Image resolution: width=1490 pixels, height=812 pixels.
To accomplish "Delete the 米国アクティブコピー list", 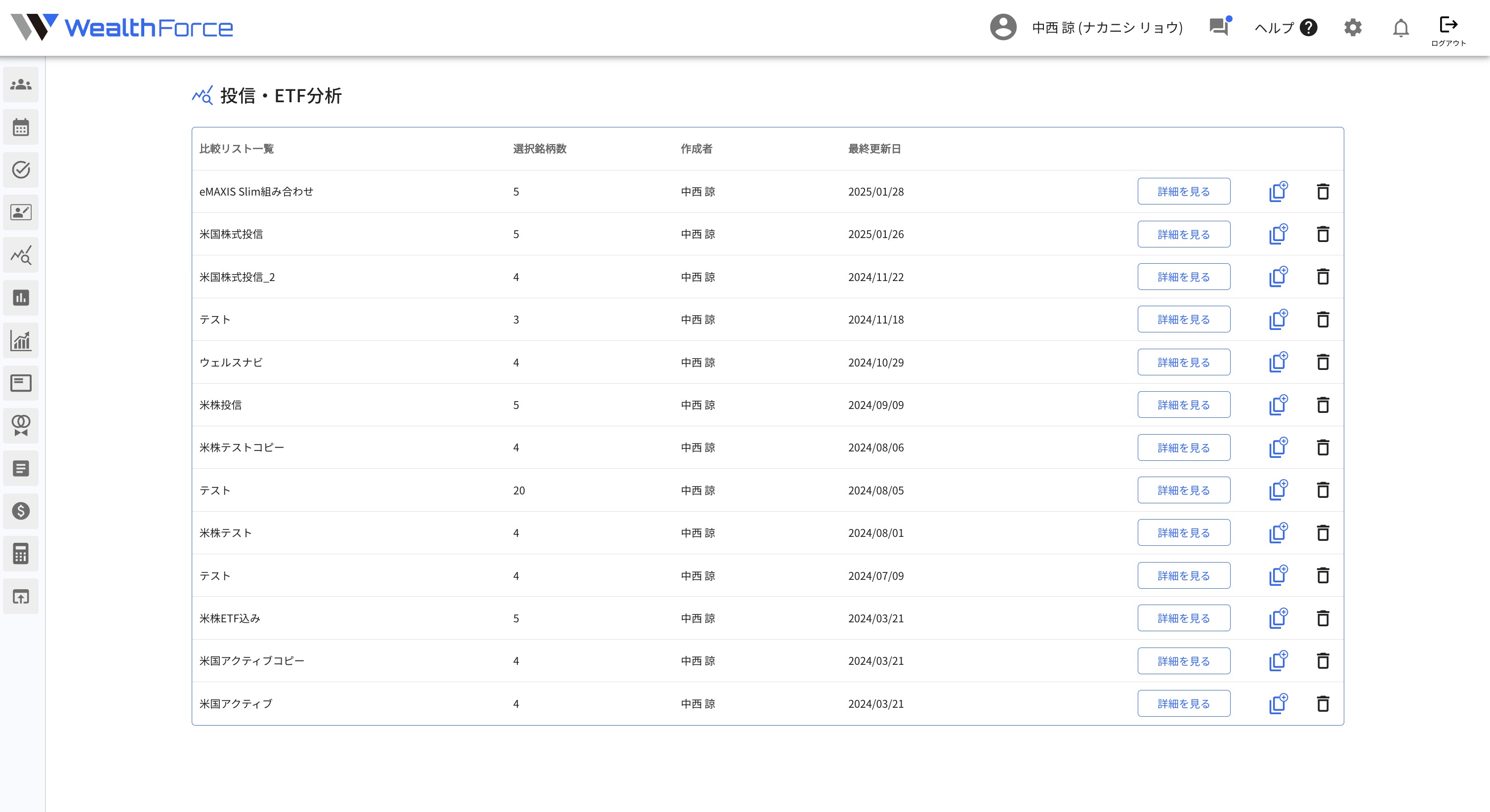I will pos(1322,661).
